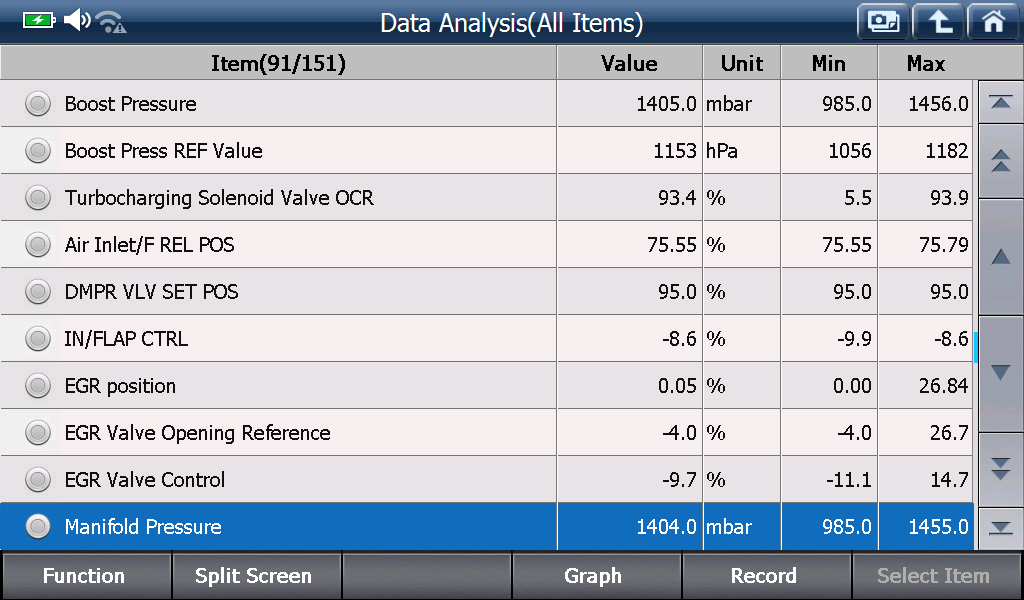Select the Boost Pressure radio button
This screenshot has width=1024, height=600.
tap(38, 104)
